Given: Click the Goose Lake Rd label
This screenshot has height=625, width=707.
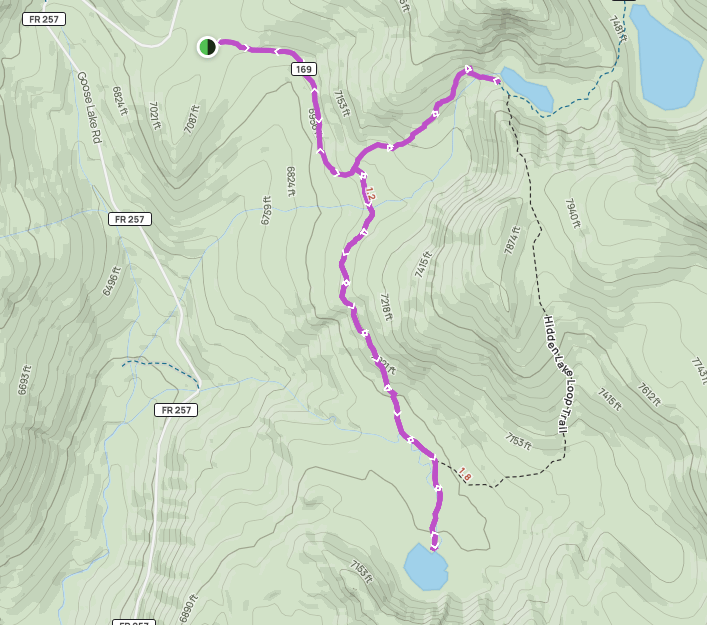Looking at the screenshot, I should (89, 107).
